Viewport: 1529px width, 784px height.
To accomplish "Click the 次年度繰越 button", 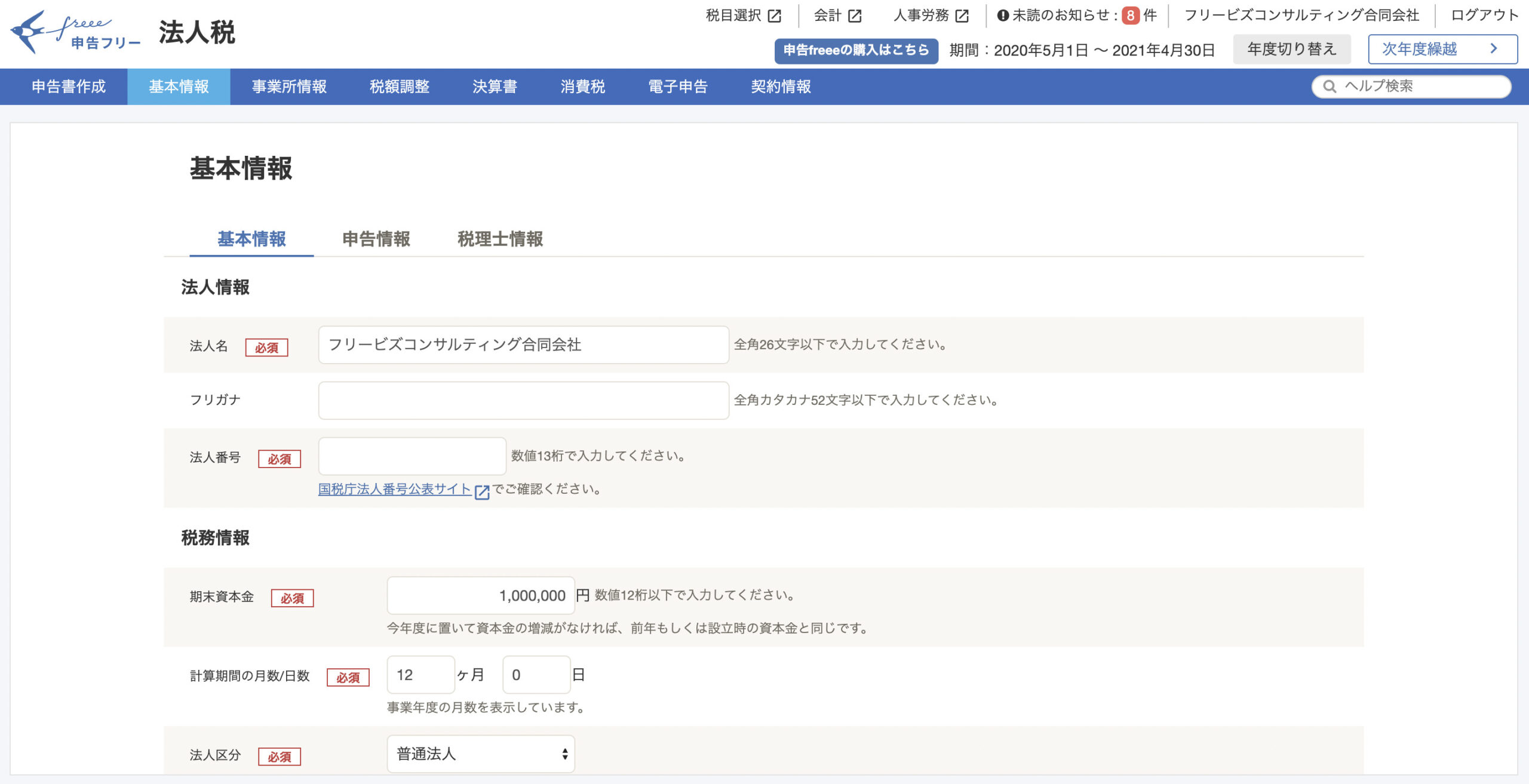I will [1442, 49].
